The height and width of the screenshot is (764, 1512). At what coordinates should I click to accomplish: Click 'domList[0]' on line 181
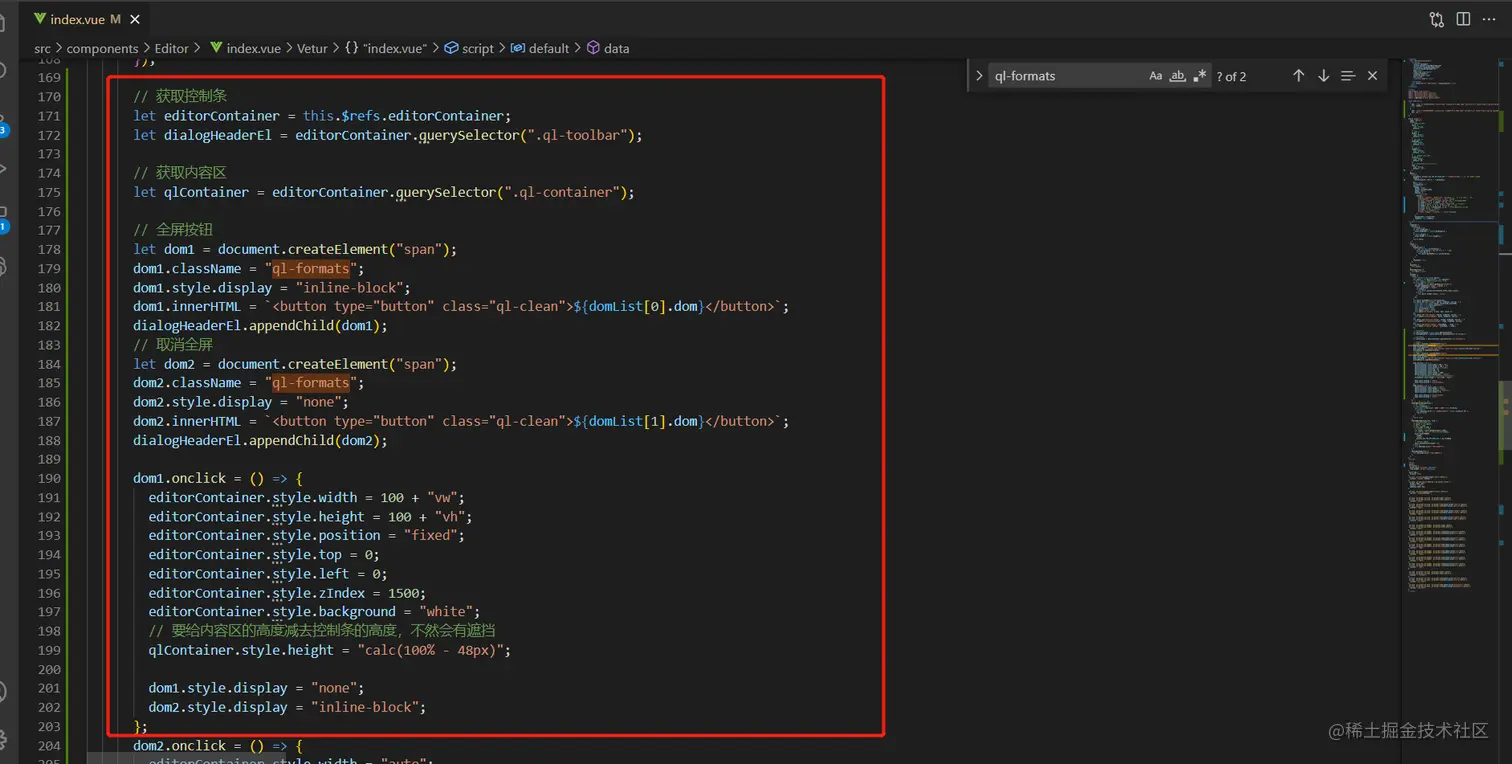pyautogui.click(x=627, y=307)
